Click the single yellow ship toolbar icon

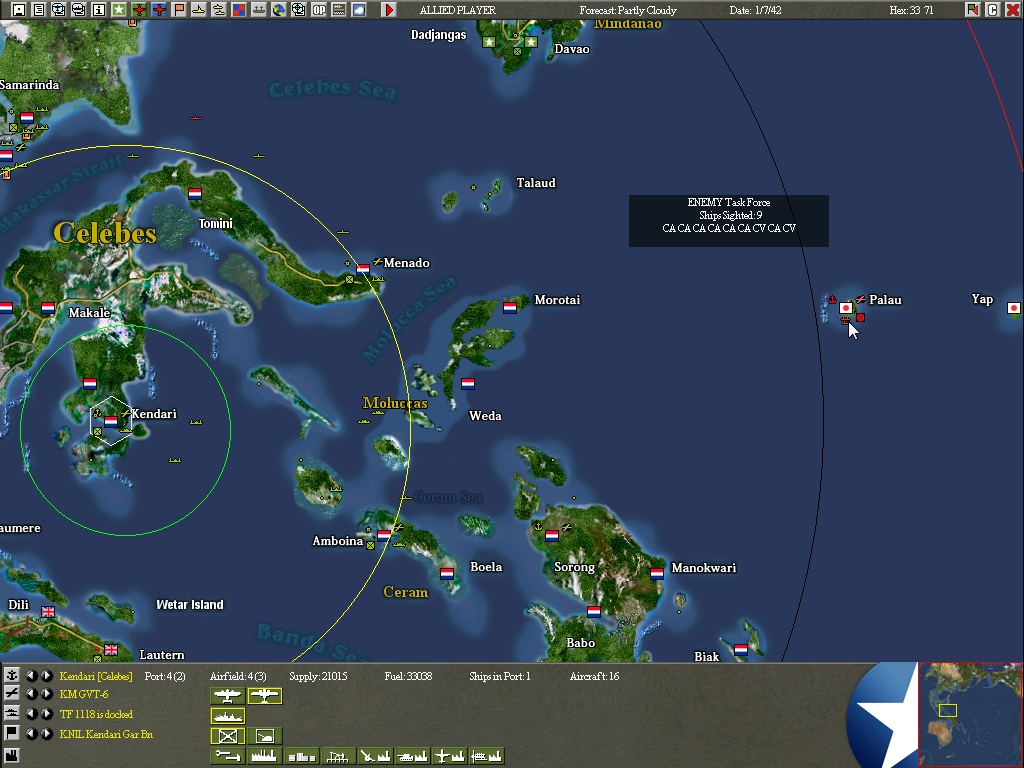click(199, 10)
